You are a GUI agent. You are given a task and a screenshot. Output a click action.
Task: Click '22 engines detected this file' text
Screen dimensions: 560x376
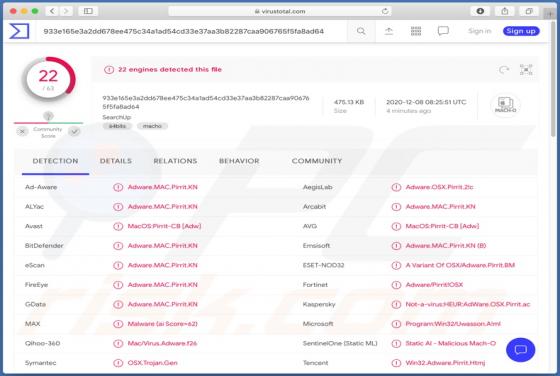point(170,70)
